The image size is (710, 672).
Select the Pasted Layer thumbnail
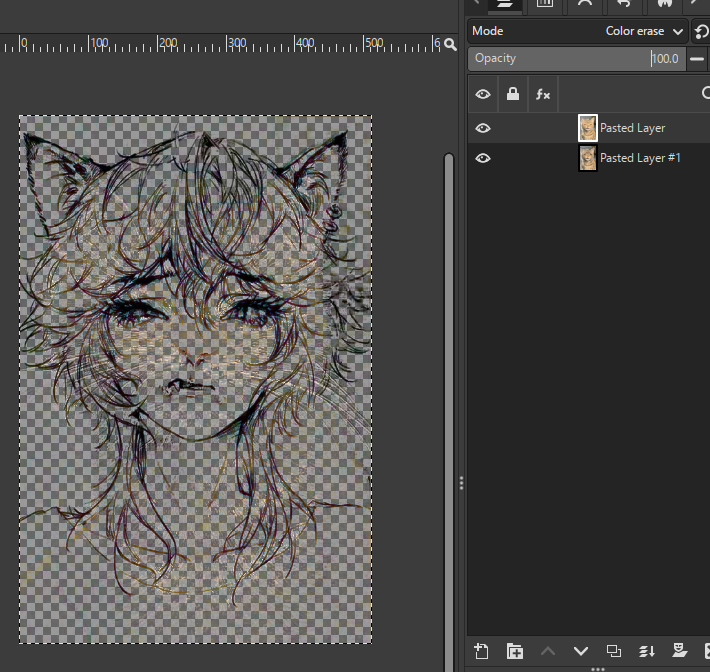point(588,128)
